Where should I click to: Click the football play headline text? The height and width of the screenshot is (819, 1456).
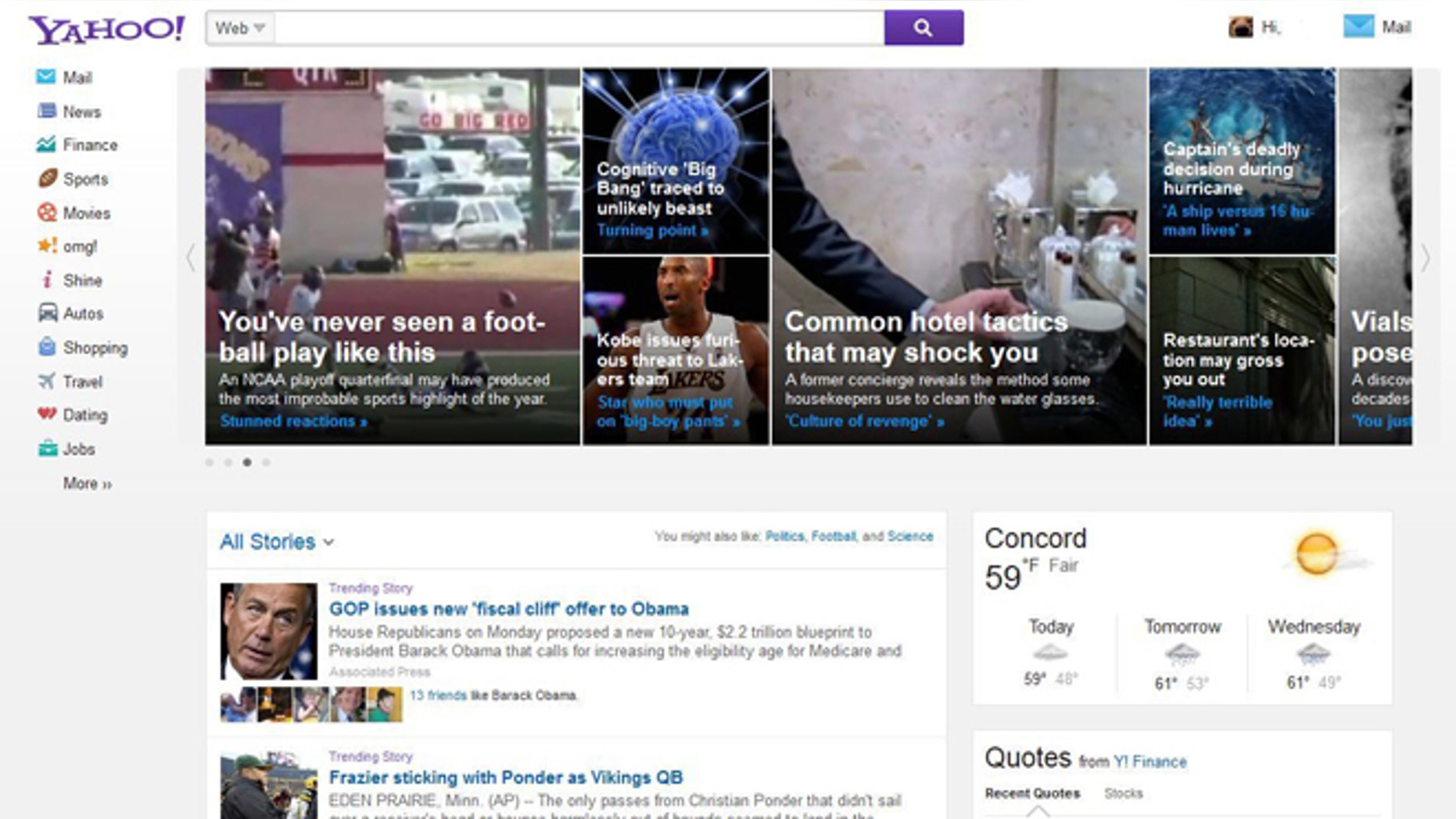click(x=382, y=337)
